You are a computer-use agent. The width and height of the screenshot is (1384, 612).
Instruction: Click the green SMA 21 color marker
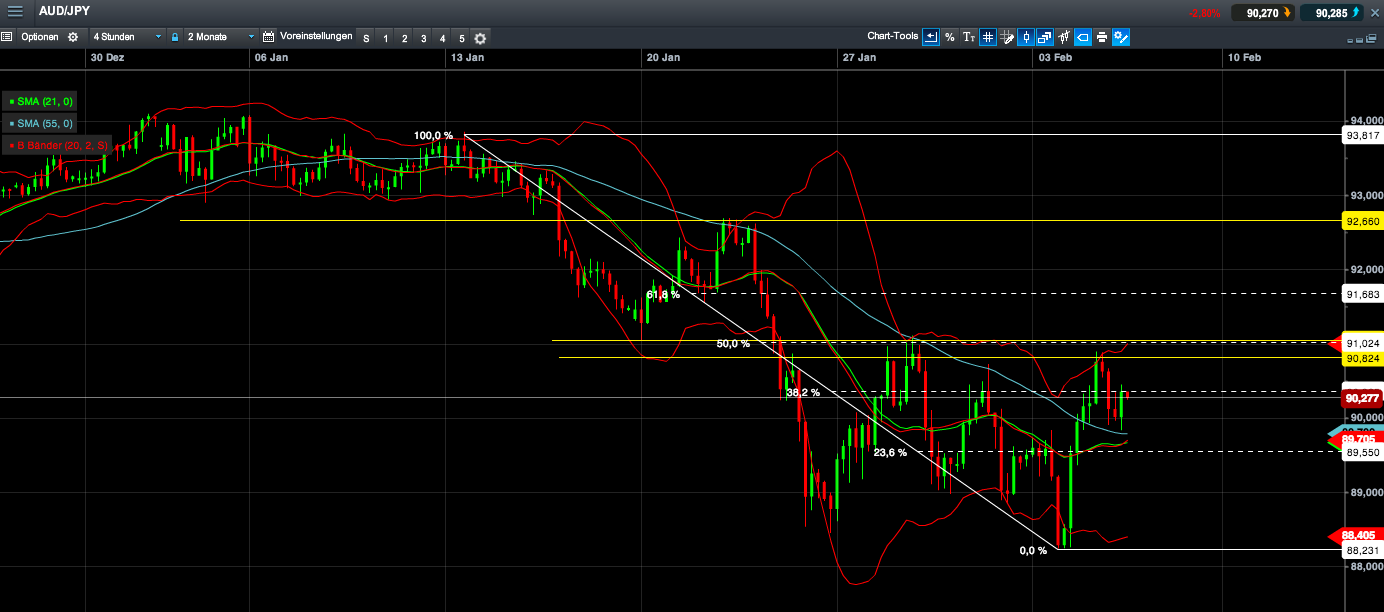click(11, 101)
